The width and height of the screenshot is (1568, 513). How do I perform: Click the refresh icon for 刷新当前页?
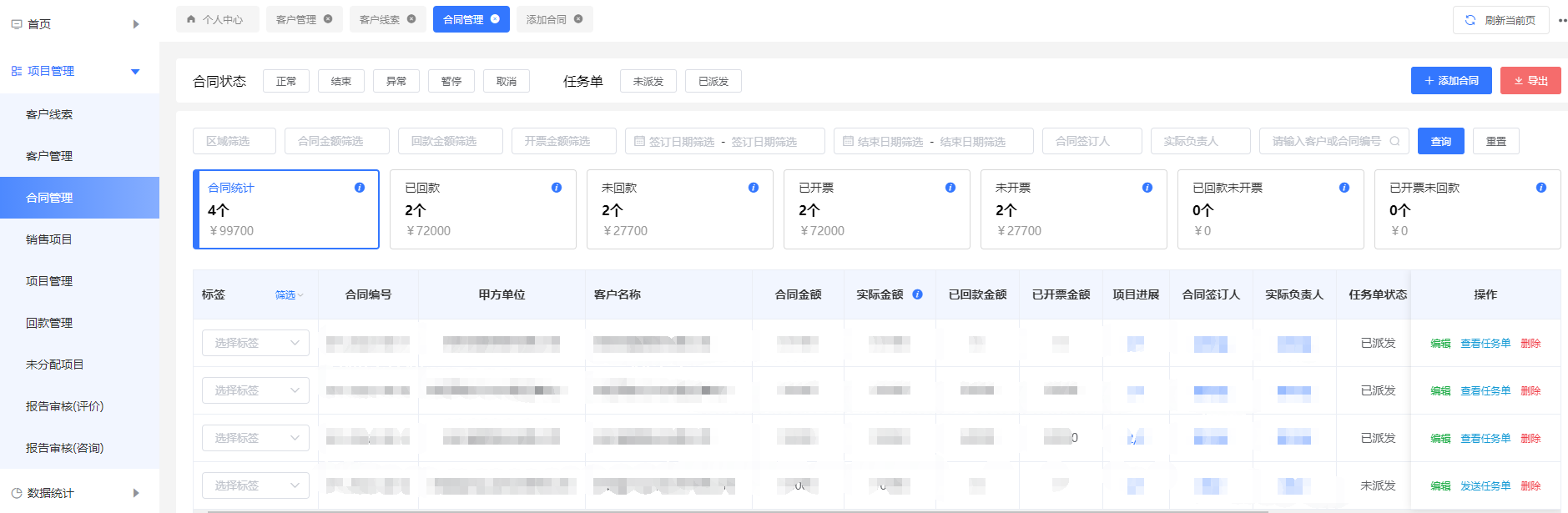click(x=1470, y=20)
